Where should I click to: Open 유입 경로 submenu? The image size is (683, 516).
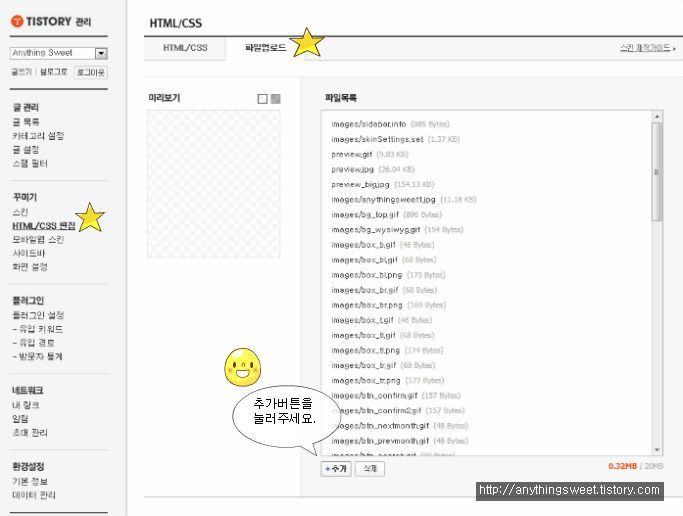point(34,343)
